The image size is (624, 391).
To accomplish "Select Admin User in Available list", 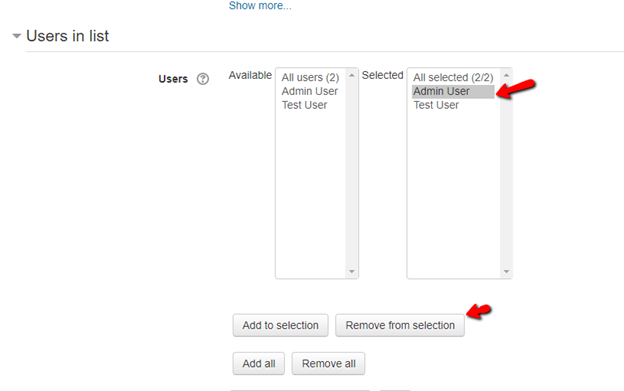I will tap(310, 91).
